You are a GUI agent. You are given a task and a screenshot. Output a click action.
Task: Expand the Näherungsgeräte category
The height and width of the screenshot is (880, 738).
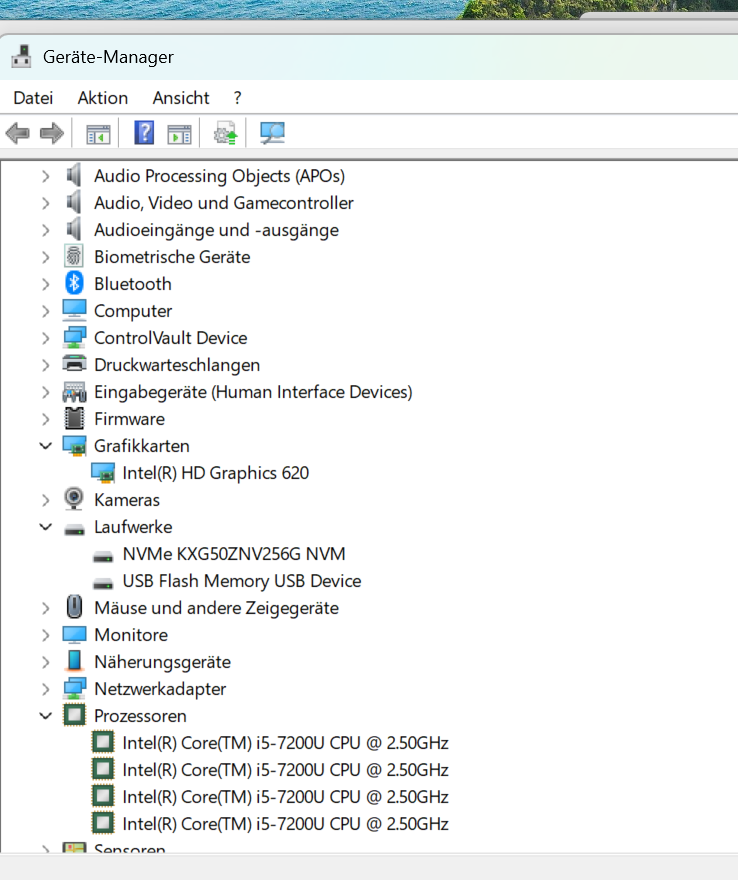tap(45, 662)
